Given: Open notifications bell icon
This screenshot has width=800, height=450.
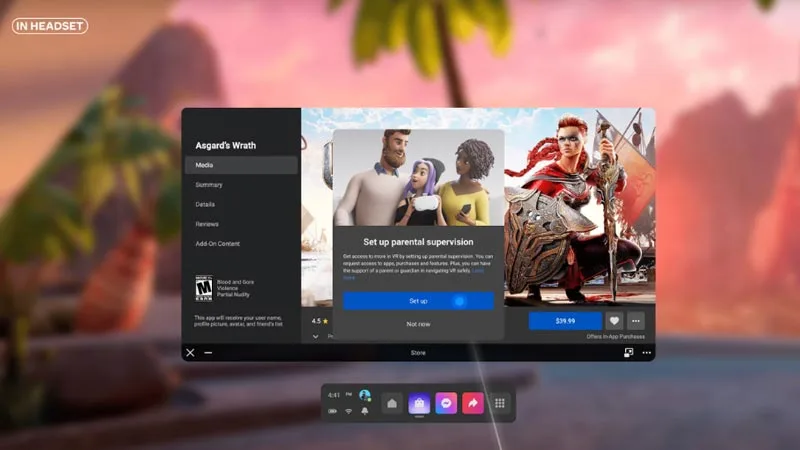Looking at the screenshot, I should pos(365,411).
